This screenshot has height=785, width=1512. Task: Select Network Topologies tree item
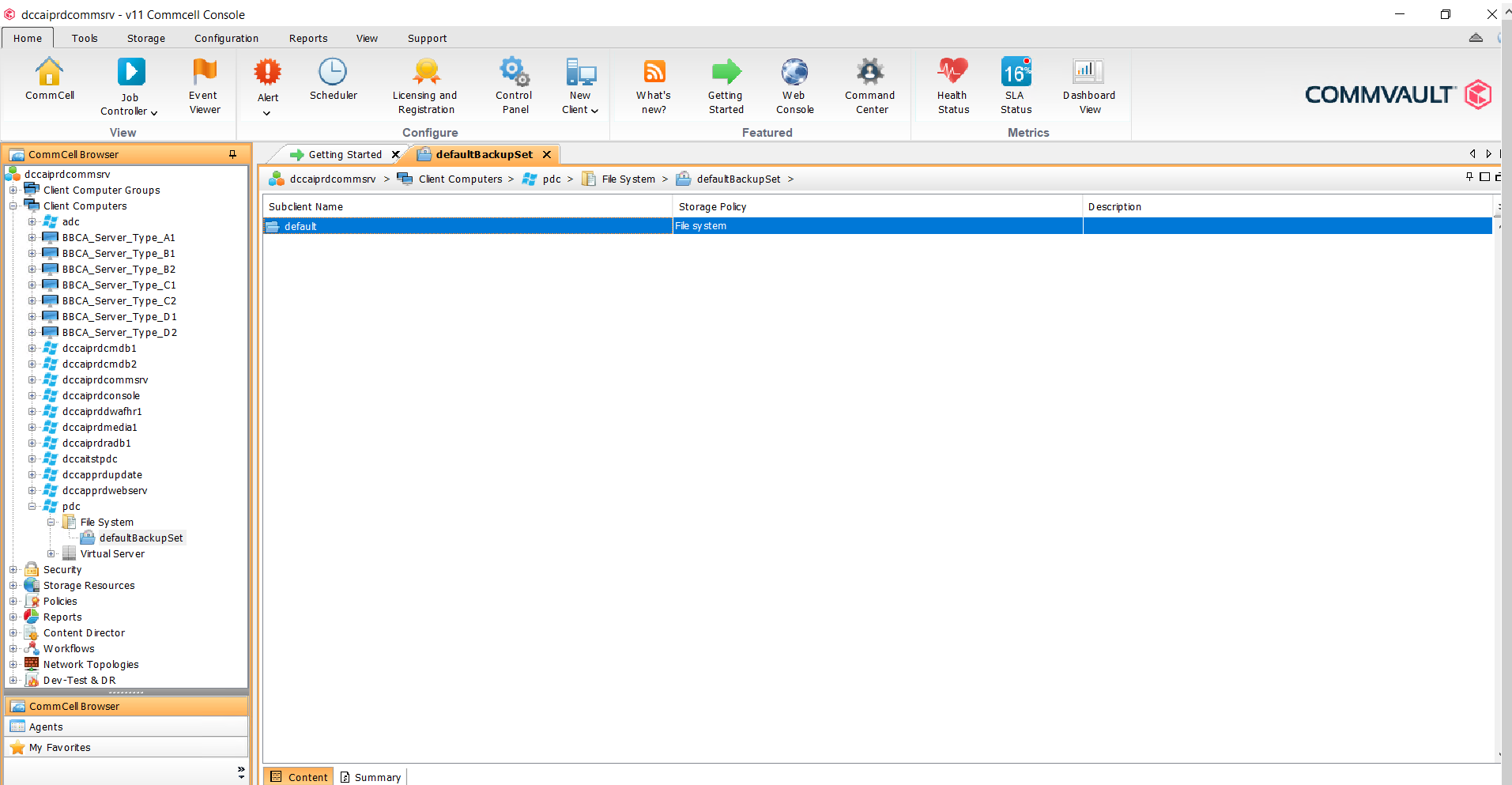tap(91, 664)
